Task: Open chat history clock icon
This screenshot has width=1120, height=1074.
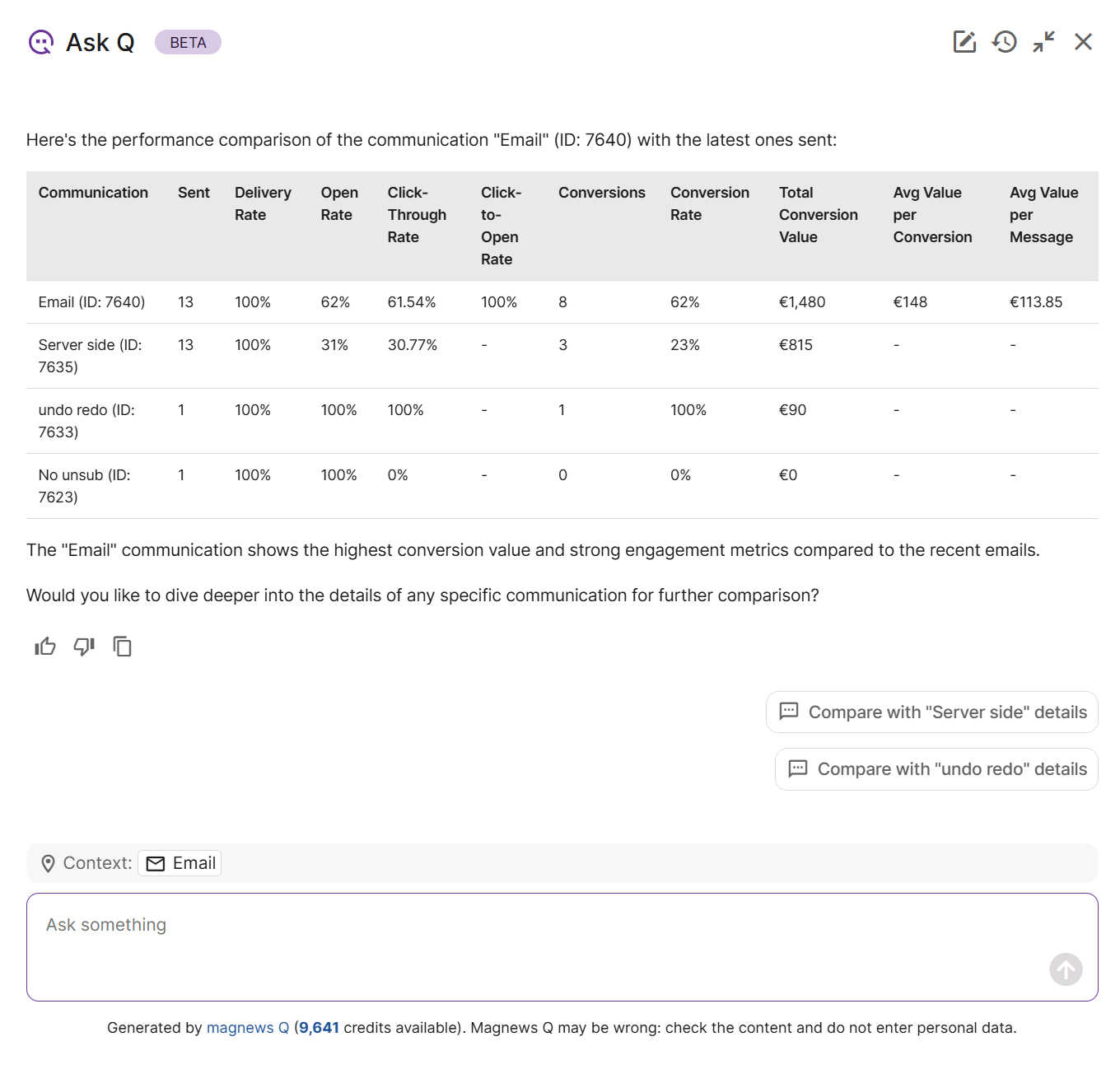Action: point(1004,42)
